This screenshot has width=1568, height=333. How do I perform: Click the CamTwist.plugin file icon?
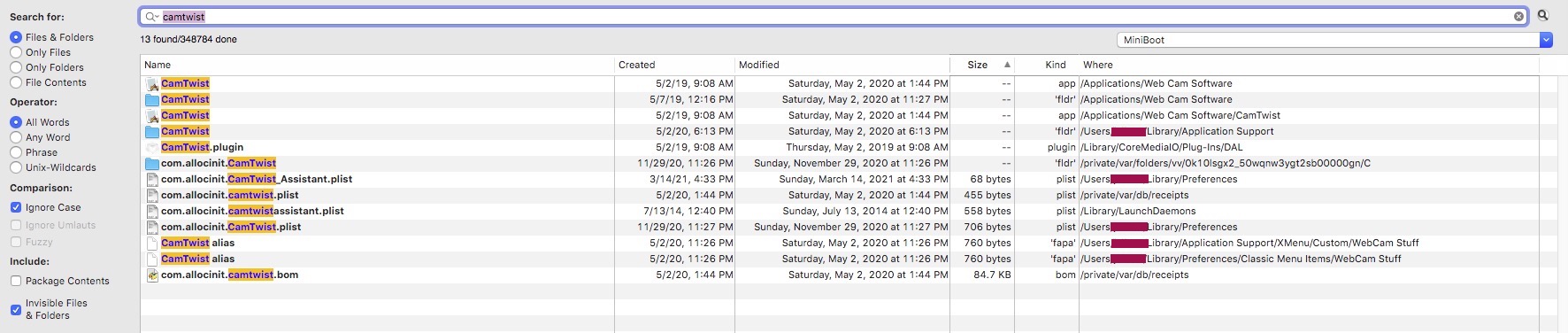pos(152,148)
